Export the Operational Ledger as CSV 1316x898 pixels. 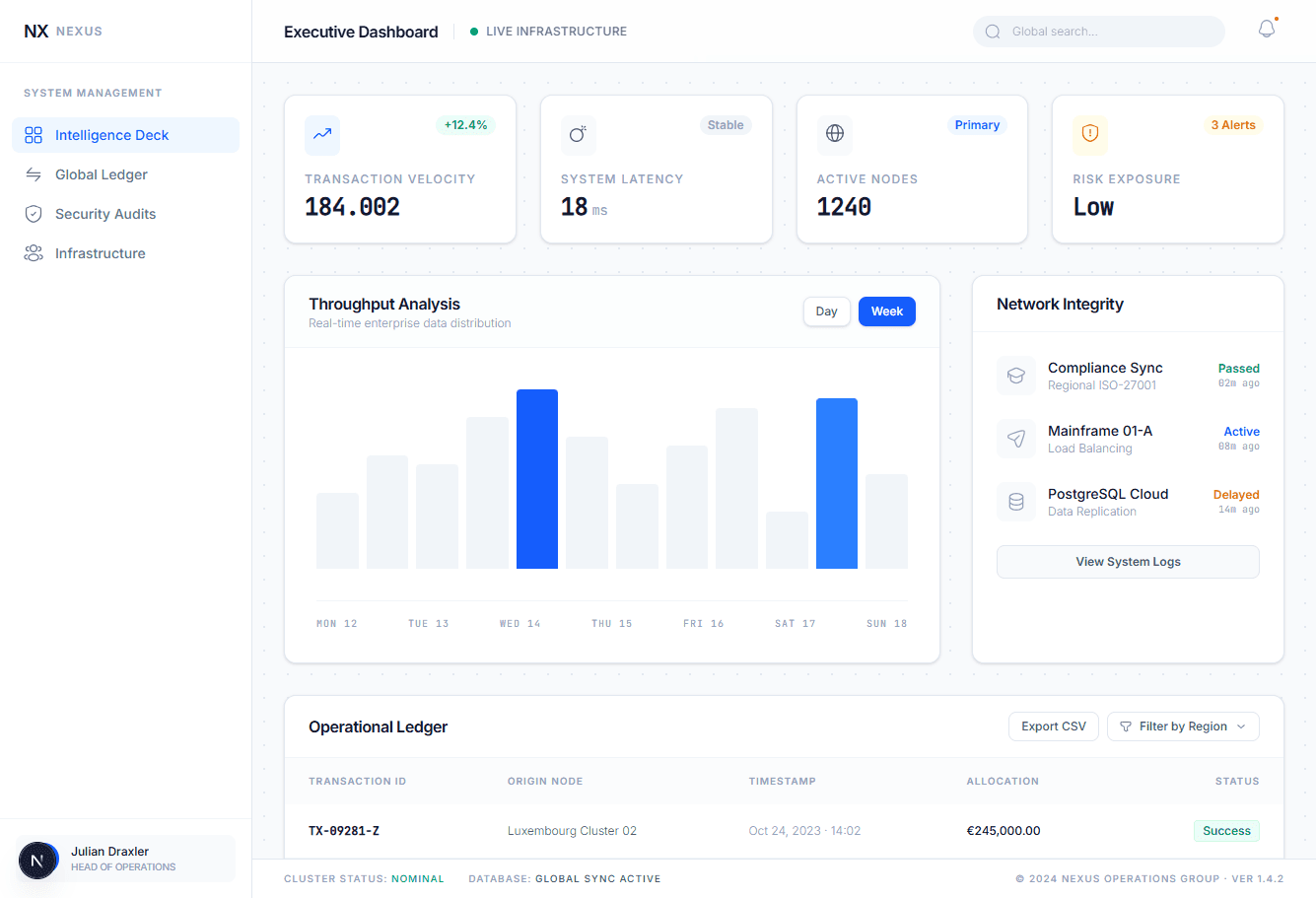[1053, 725]
